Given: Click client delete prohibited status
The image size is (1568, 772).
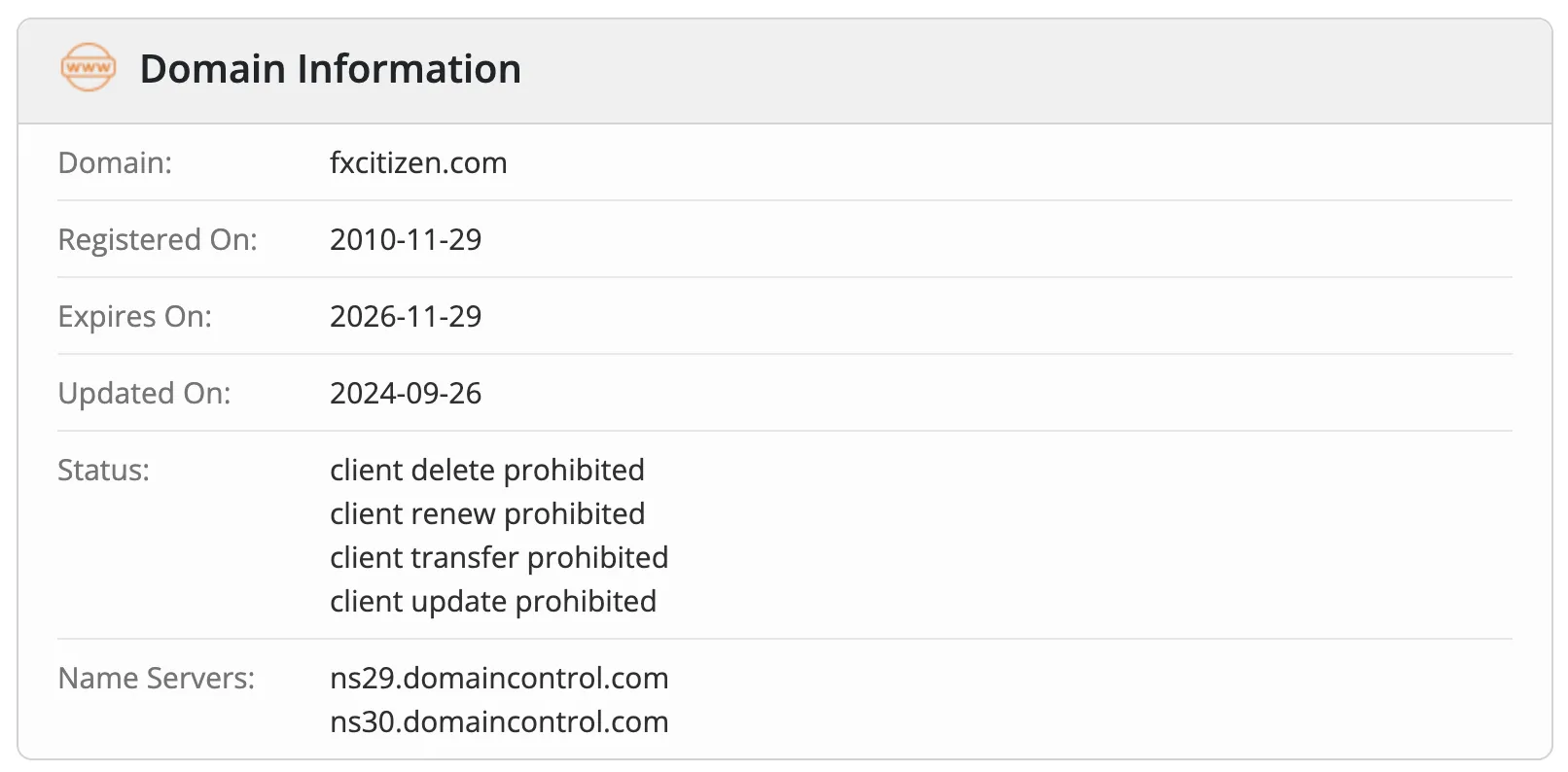Looking at the screenshot, I should (487, 470).
